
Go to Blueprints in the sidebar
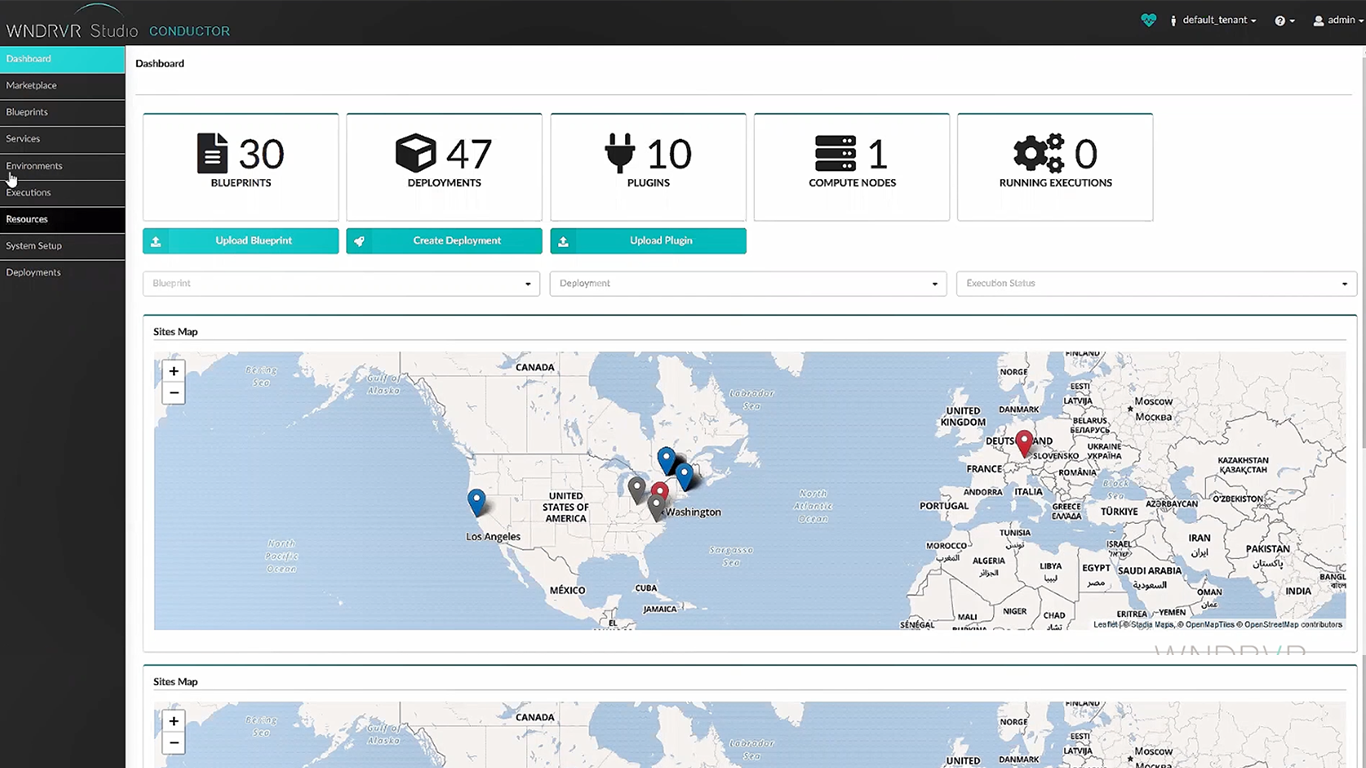pyautogui.click(x=62, y=112)
